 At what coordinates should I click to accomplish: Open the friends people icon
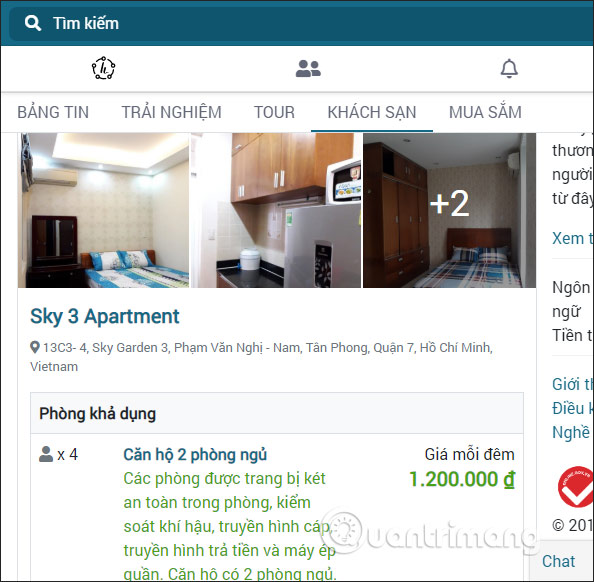[308, 69]
